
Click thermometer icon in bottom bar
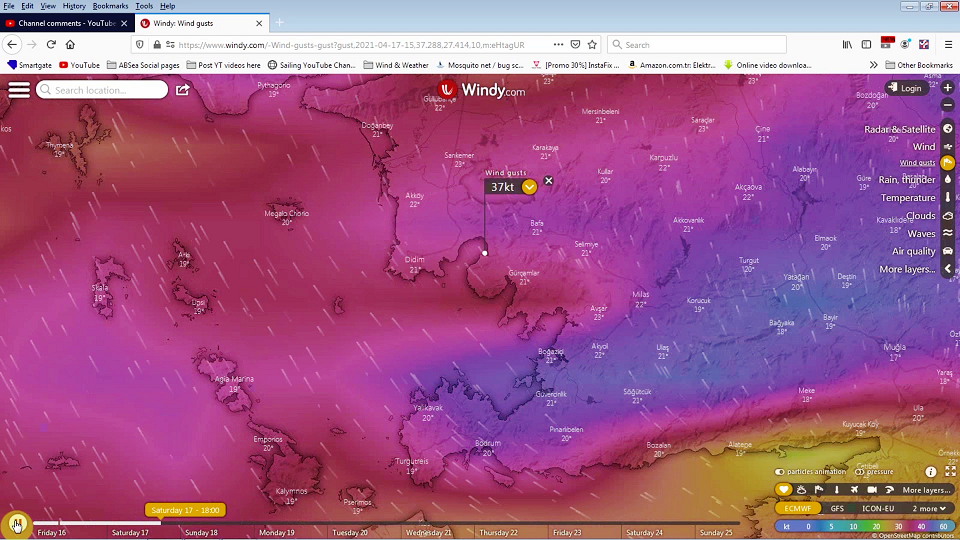pyautogui.click(x=836, y=490)
